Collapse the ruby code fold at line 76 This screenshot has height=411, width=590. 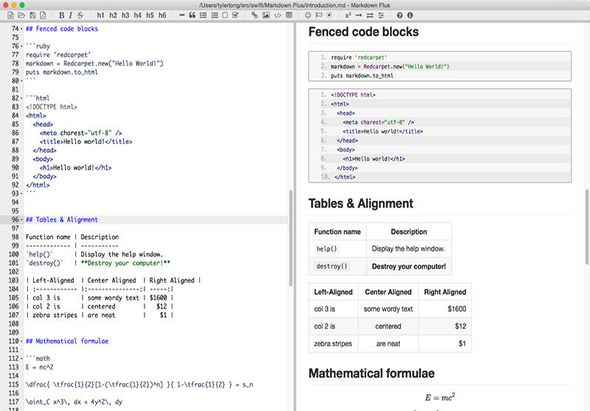click(x=21, y=46)
